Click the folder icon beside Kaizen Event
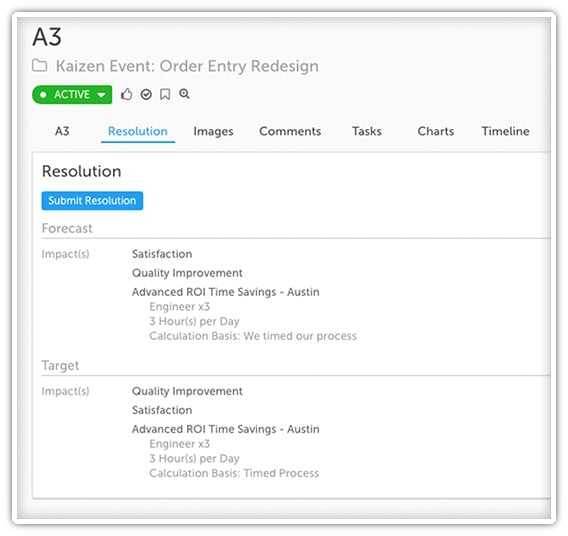This screenshot has height=536, width=568. (x=39, y=66)
